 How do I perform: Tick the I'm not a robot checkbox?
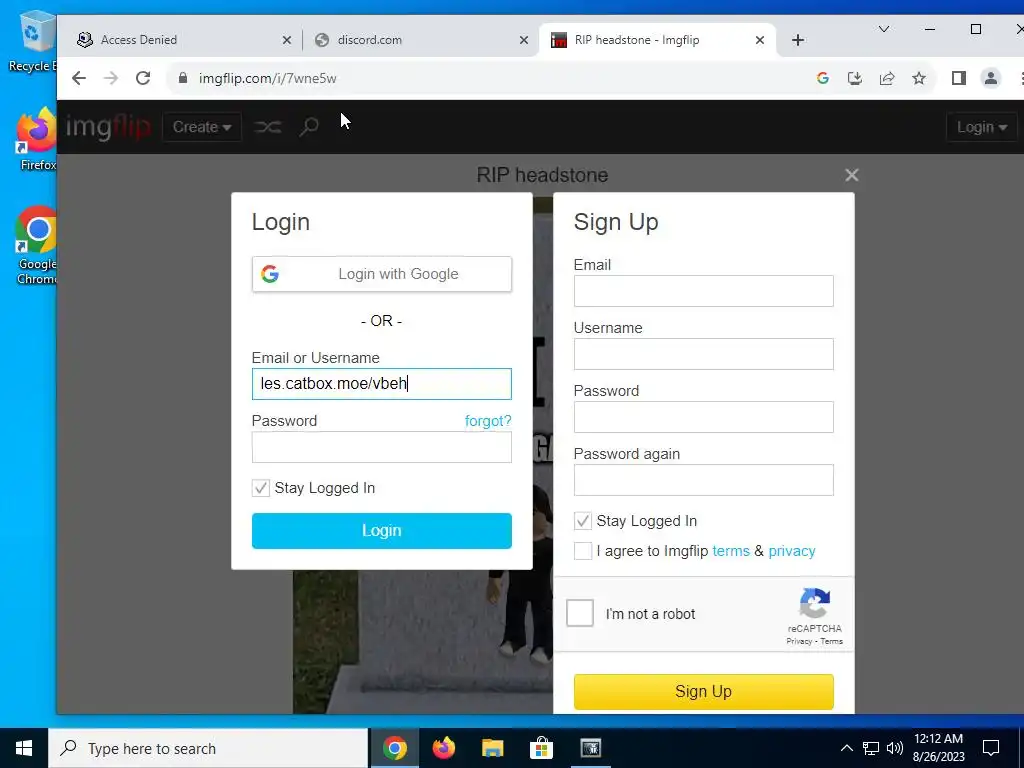pyautogui.click(x=580, y=613)
